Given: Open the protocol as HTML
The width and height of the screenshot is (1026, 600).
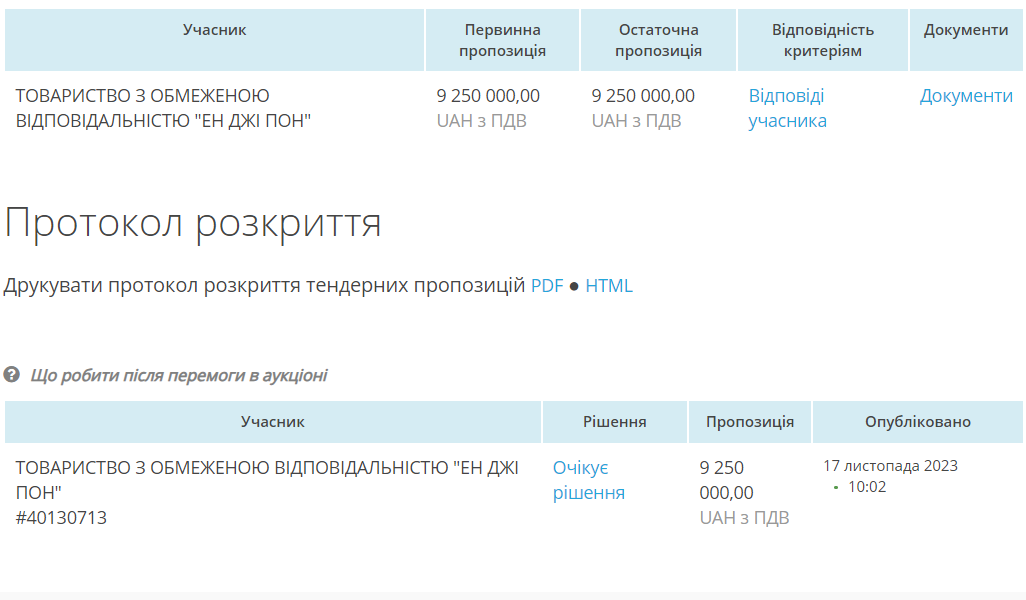Looking at the screenshot, I should pyautogui.click(x=609, y=286).
